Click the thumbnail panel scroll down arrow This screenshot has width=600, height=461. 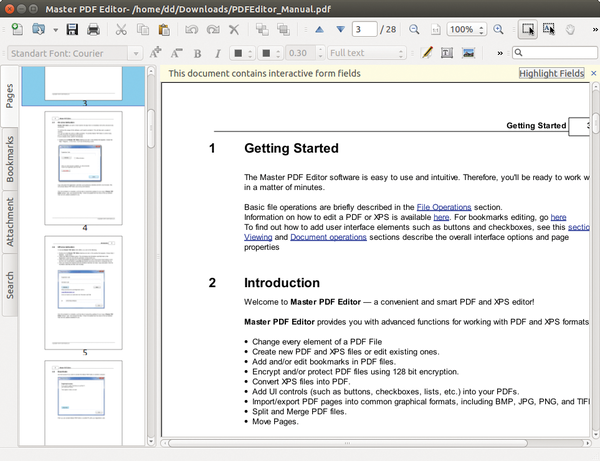[151, 441]
